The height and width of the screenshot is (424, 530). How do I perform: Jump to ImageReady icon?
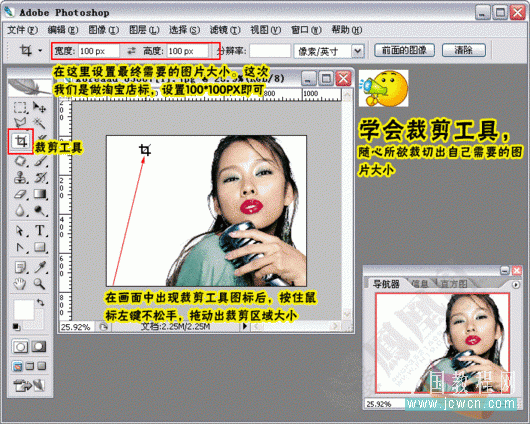[29, 385]
